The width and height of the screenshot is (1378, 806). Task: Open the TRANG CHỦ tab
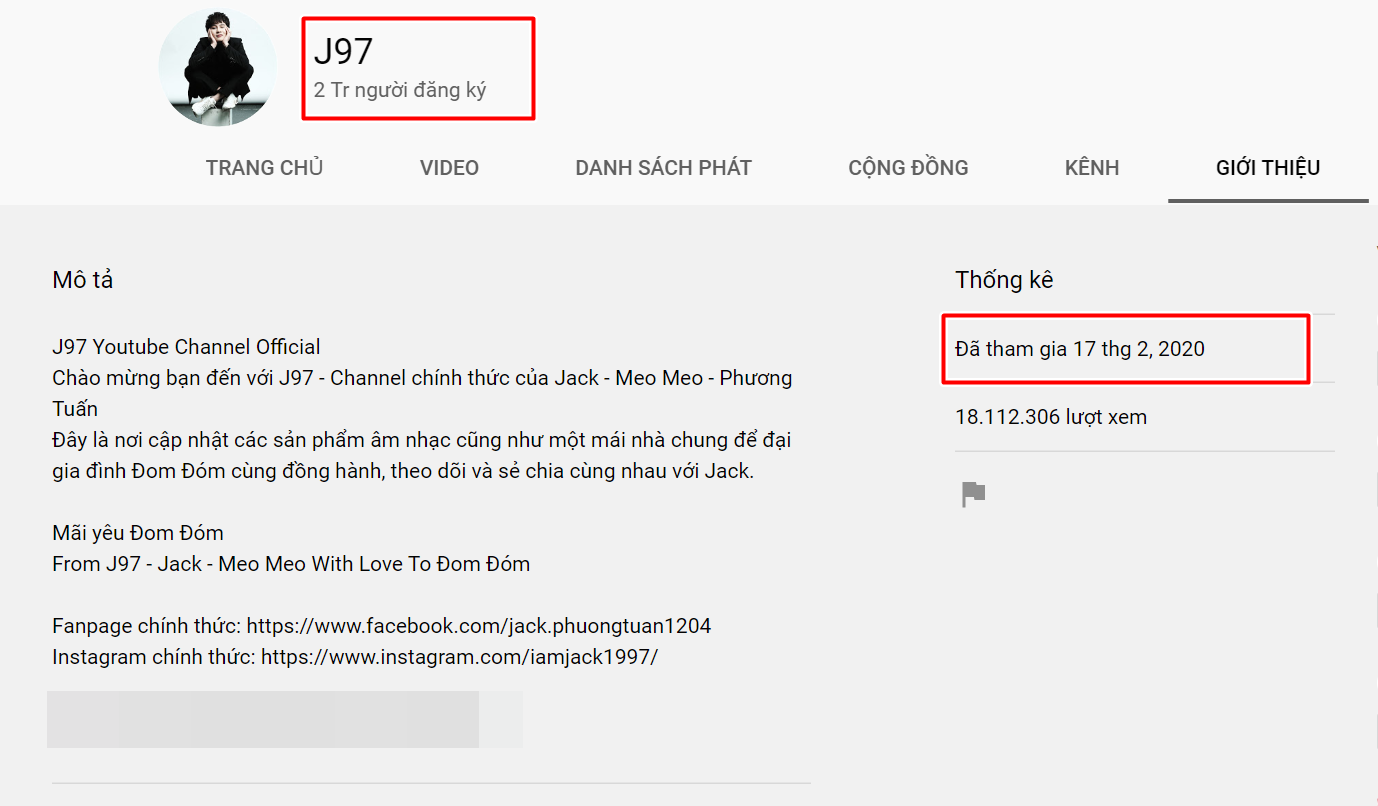[264, 168]
